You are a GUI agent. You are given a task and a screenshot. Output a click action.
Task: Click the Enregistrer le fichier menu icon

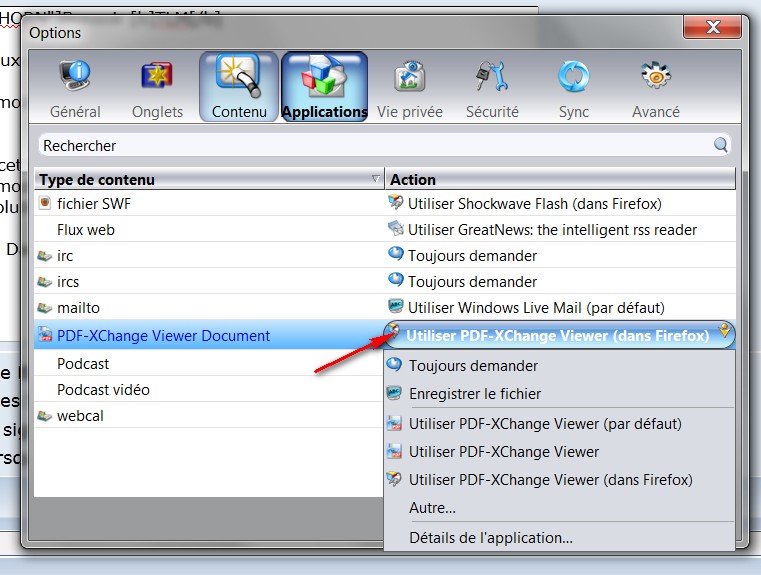click(x=394, y=393)
